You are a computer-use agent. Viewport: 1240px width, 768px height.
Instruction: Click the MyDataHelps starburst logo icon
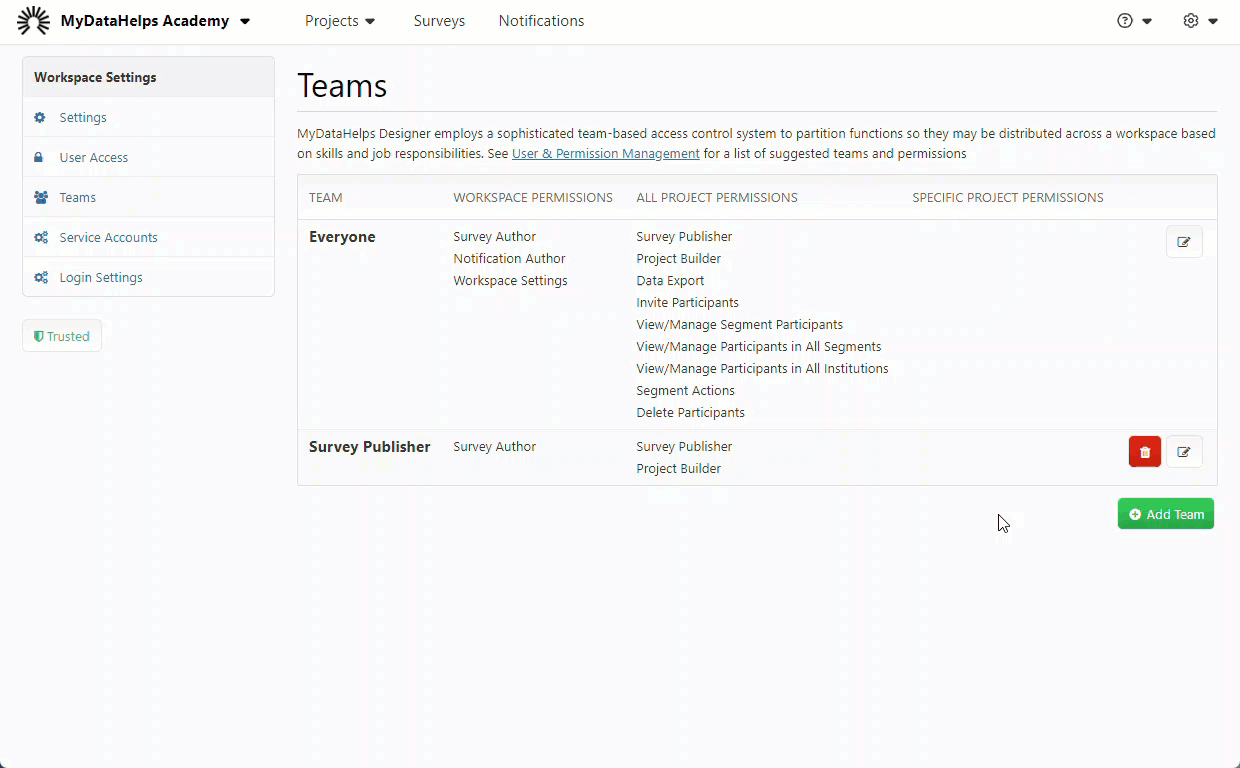pos(33,21)
